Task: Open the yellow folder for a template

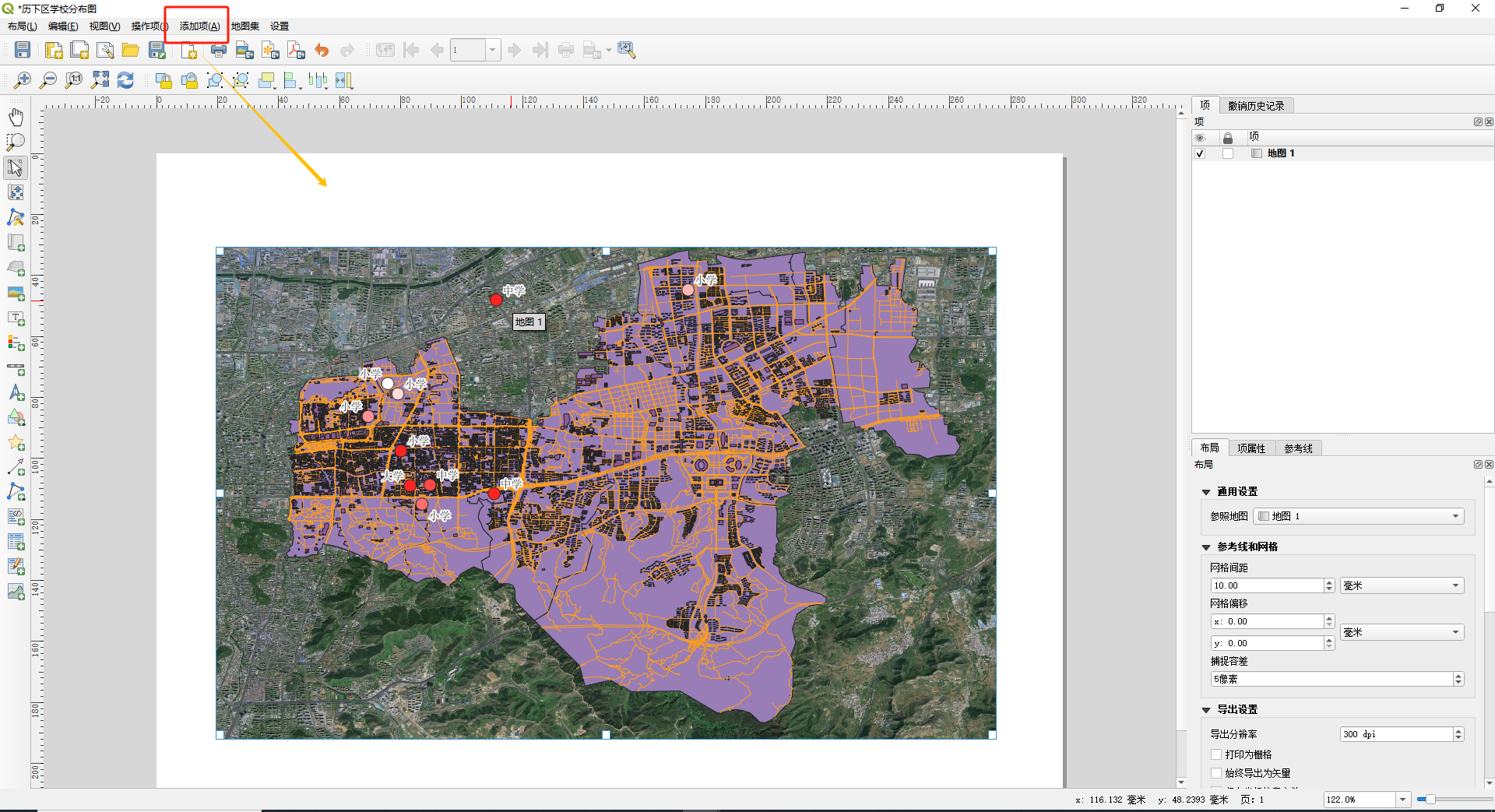Action: (x=131, y=51)
